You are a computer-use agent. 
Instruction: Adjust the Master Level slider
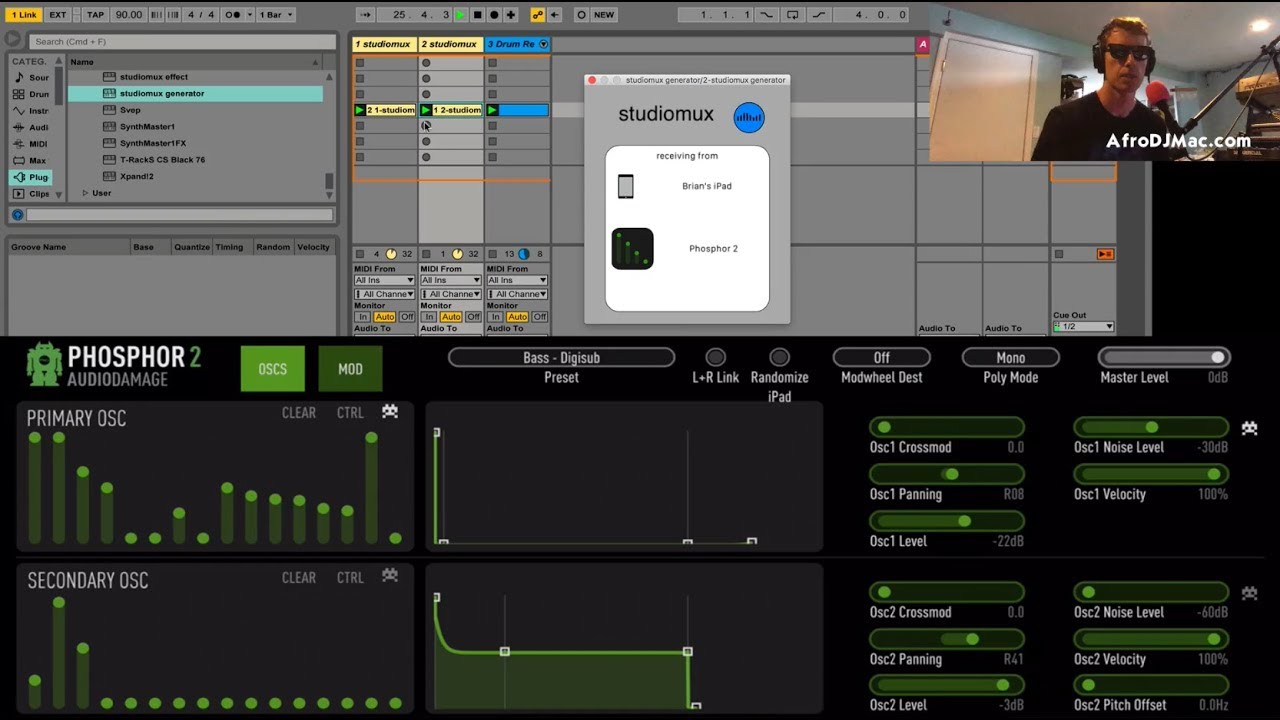1164,357
